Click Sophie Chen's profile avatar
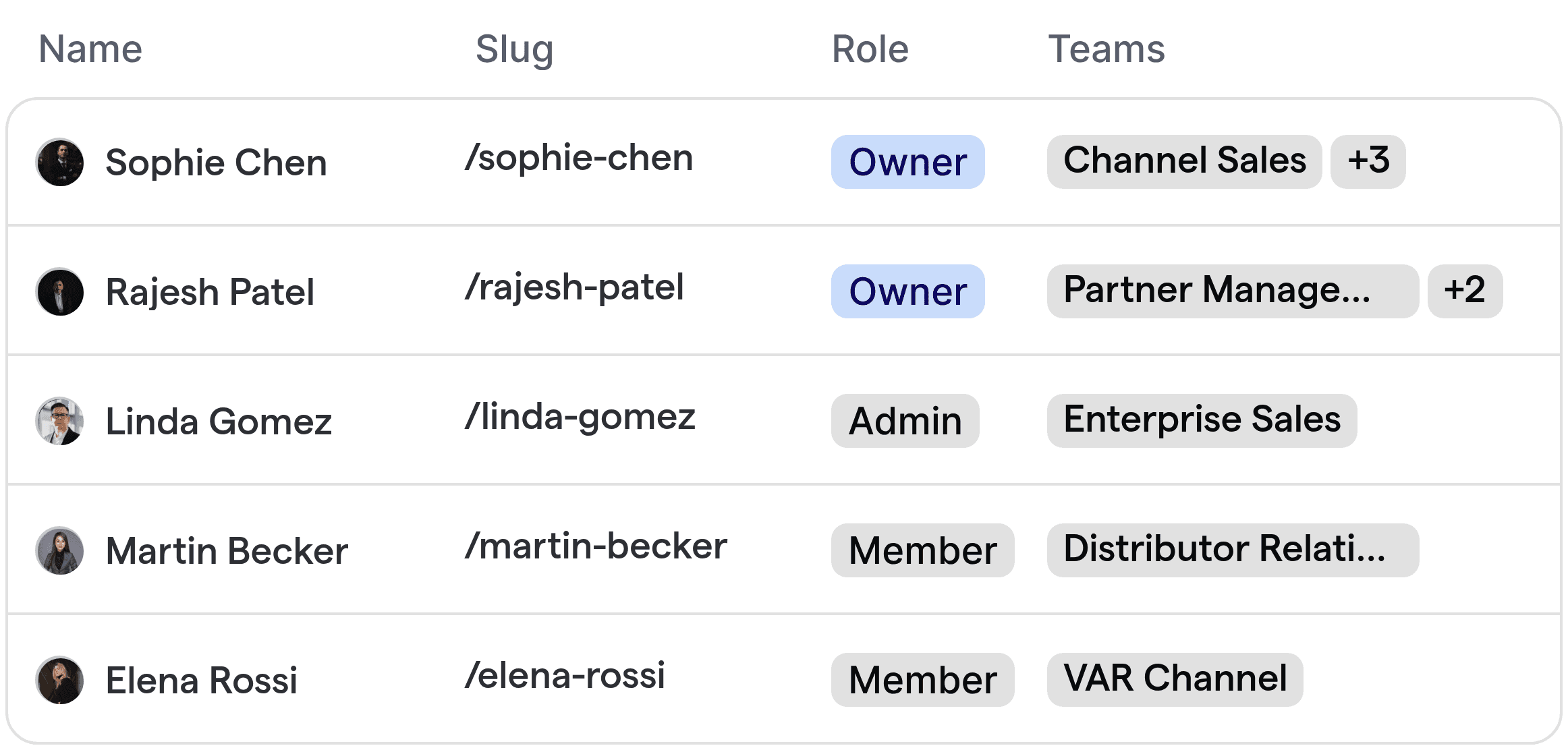The image size is (1568, 750). [x=59, y=162]
